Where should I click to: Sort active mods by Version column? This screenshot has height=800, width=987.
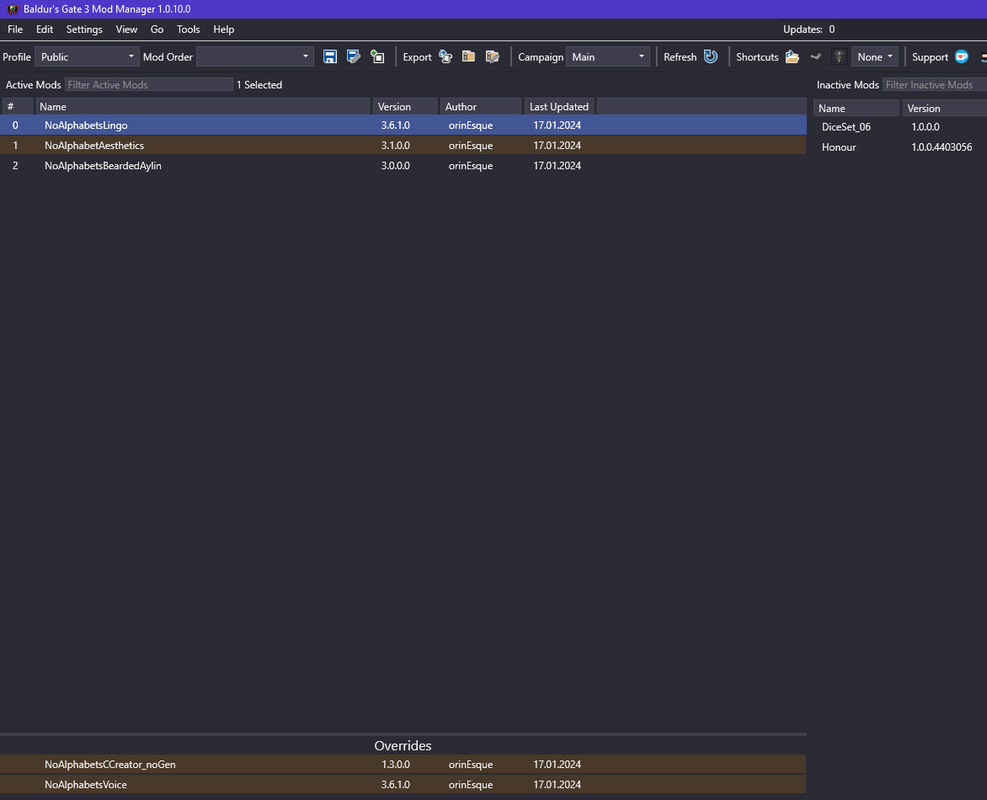coord(405,106)
